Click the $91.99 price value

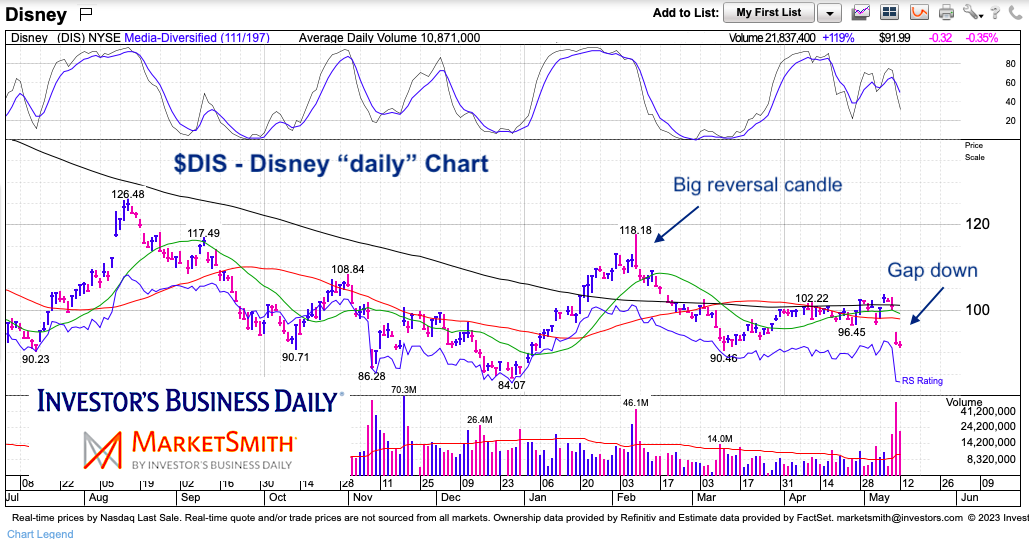894,38
